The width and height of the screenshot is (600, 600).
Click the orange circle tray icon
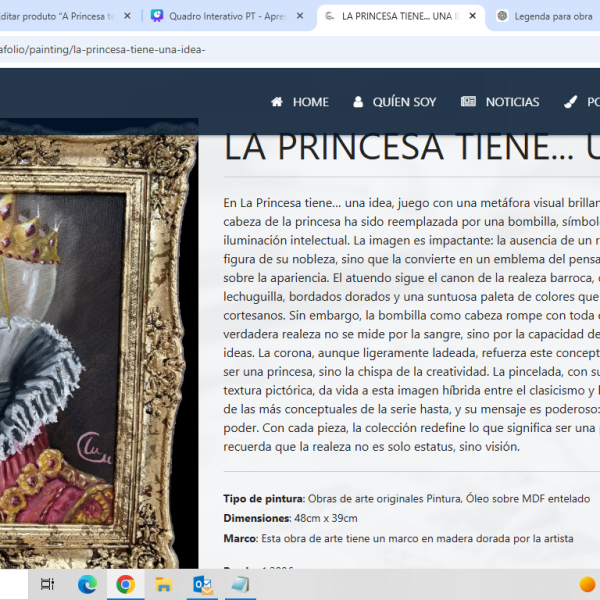(588, 585)
